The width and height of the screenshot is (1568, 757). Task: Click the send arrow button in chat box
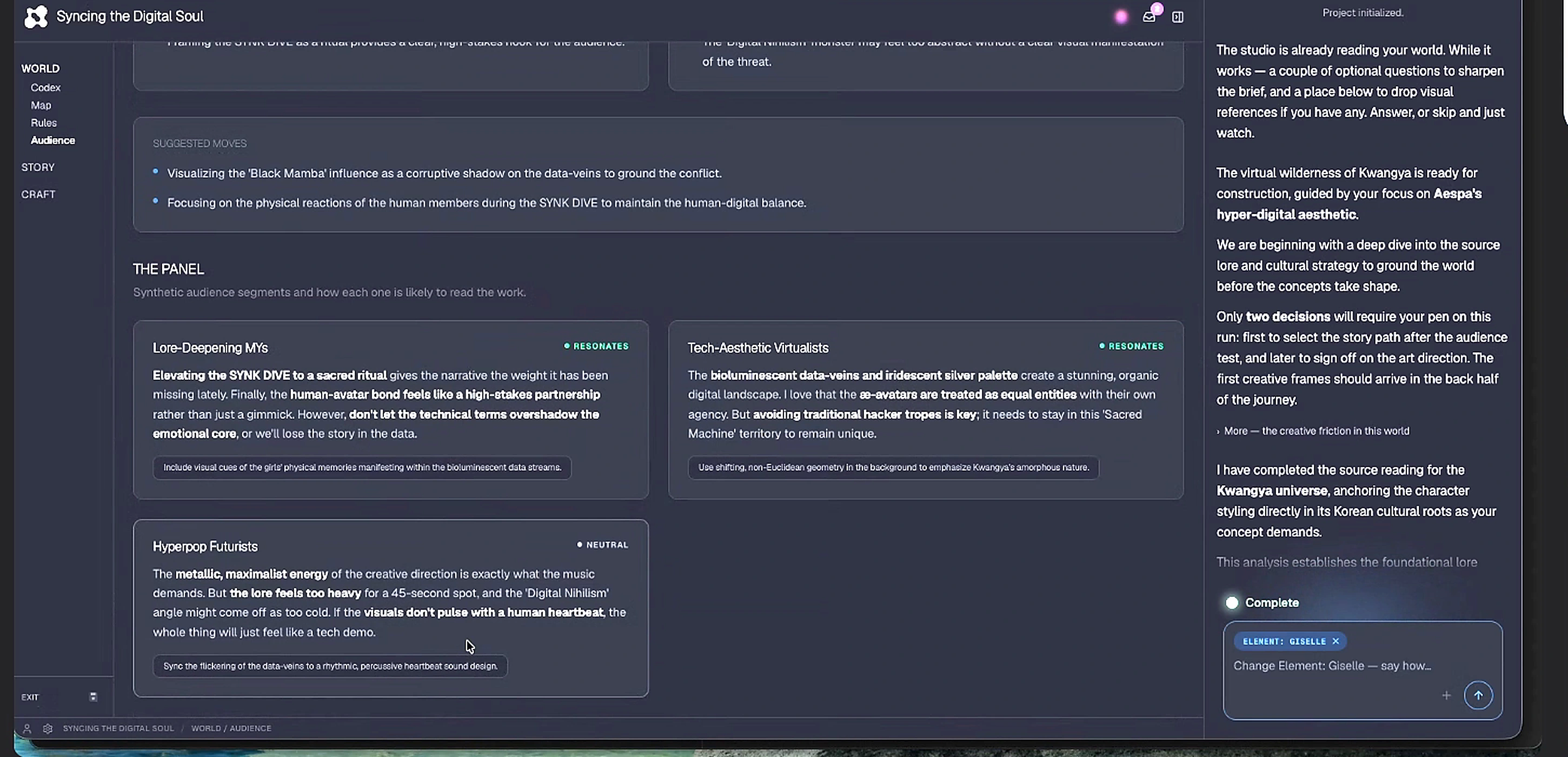tap(1478, 695)
